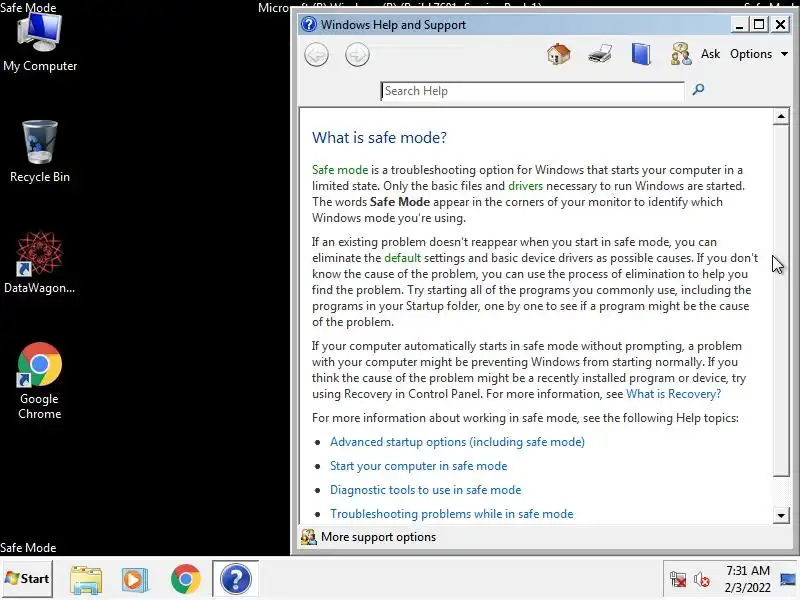Viewport: 800px width, 600px height.
Task: Click the green 'Safe mode' glossary term
Action: point(340,170)
